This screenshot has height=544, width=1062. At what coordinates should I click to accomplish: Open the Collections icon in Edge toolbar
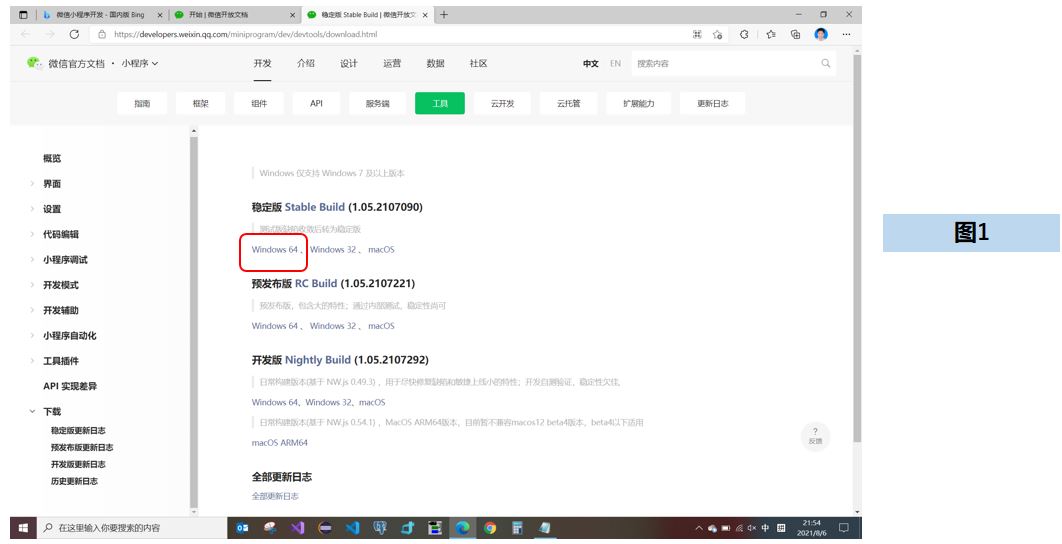796,35
